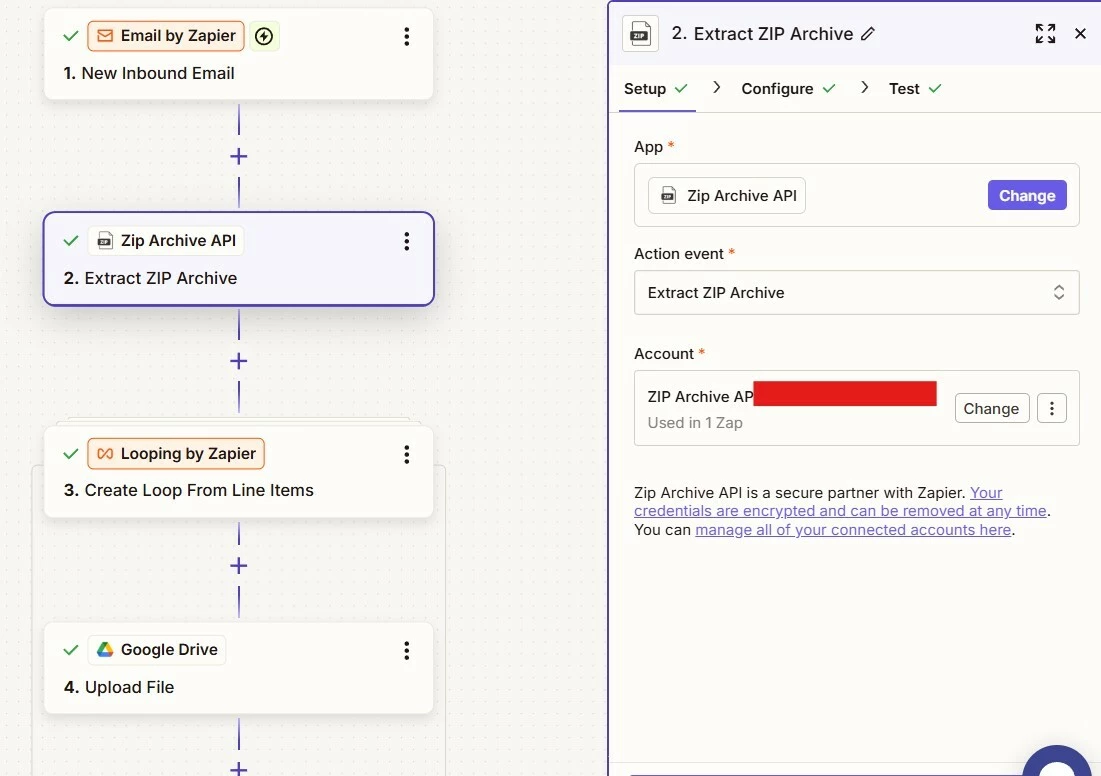Screen dimensions: 1101x776
Task: Add a step below Extract ZIP Archive
Action: [239, 361]
